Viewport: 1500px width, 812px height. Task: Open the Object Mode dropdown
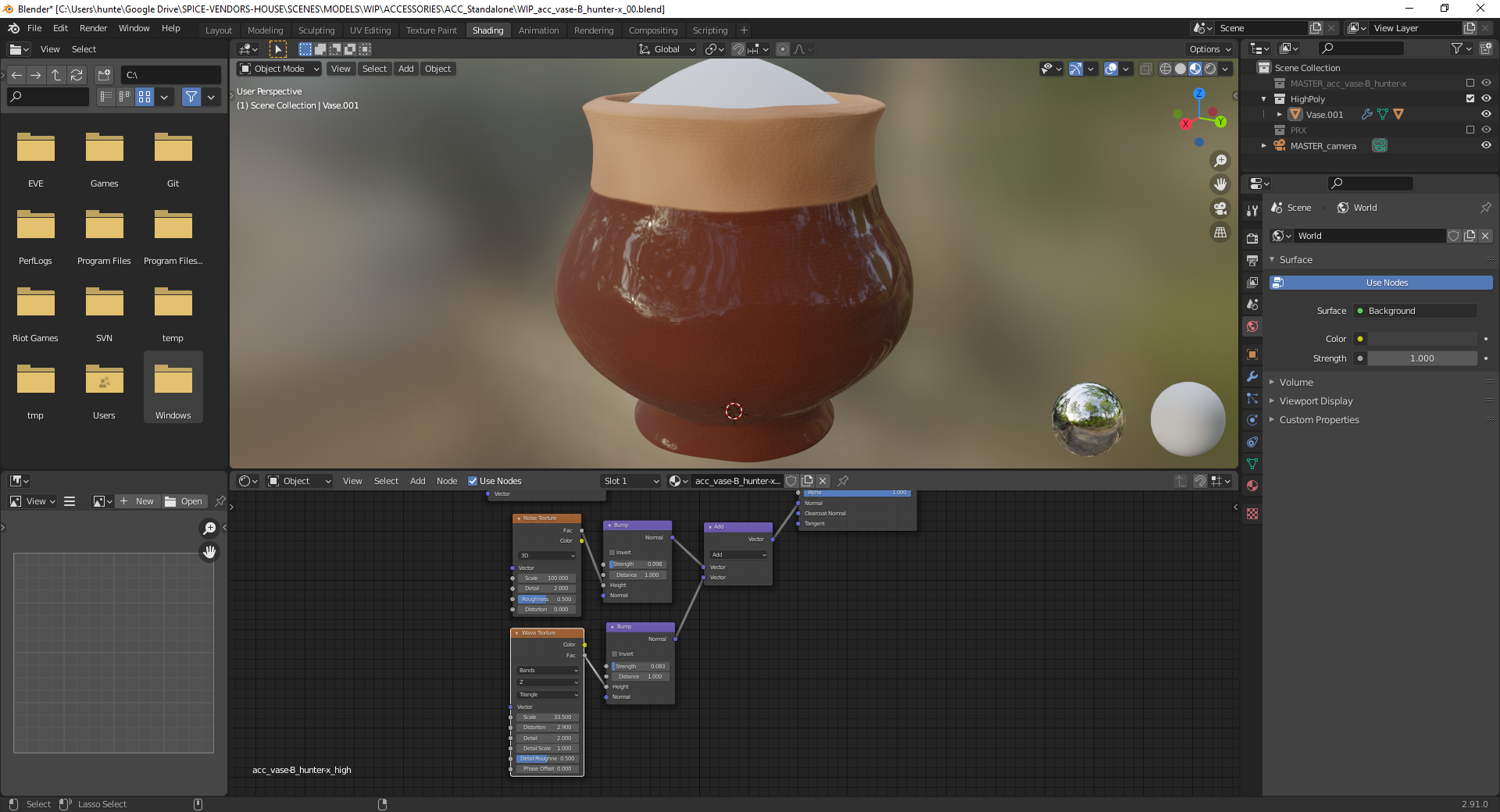(280, 69)
